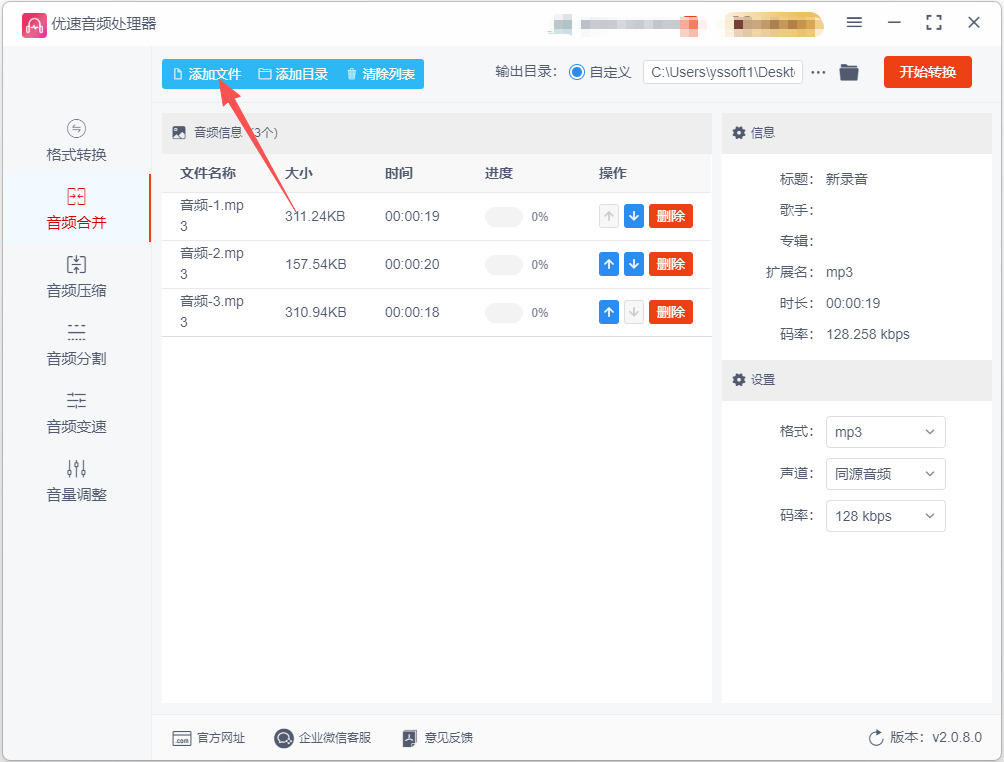Screen dimensions: 1004x762
Task: Expand the 码率 128 kbps dropdown
Action: tap(885, 516)
